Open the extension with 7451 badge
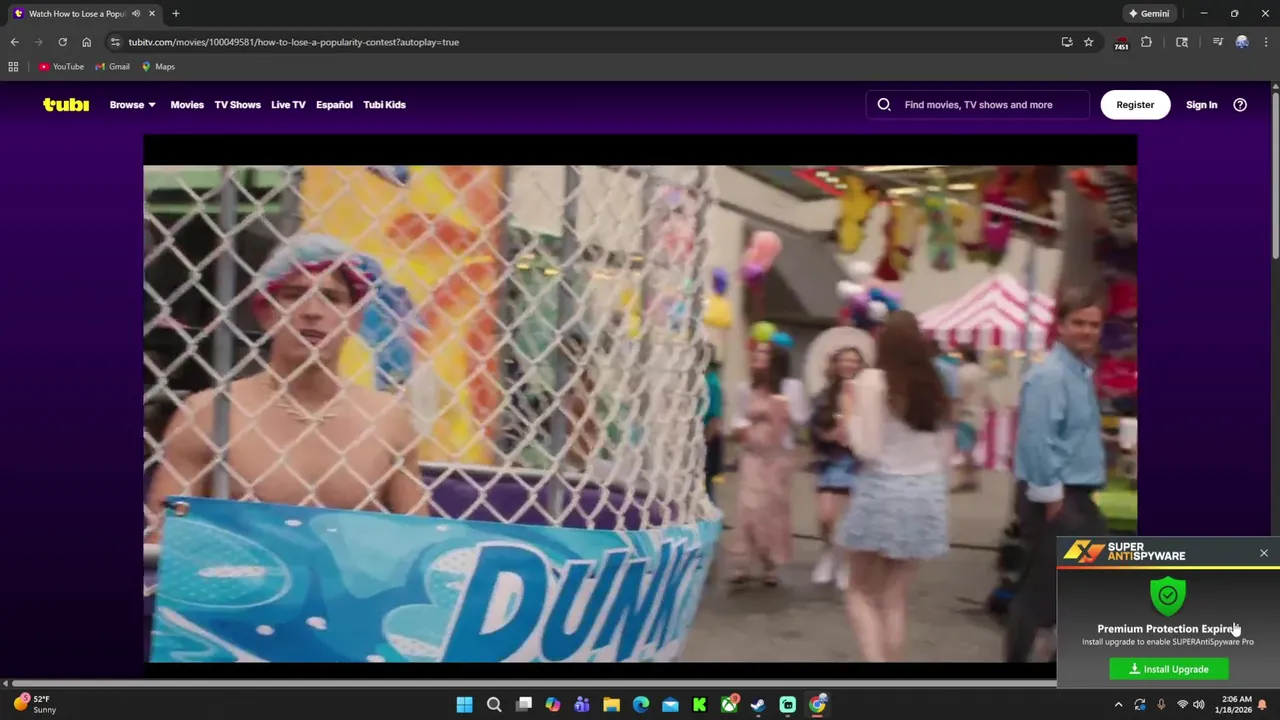Viewport: 1280px width, 720px height. click(1121, 43)
